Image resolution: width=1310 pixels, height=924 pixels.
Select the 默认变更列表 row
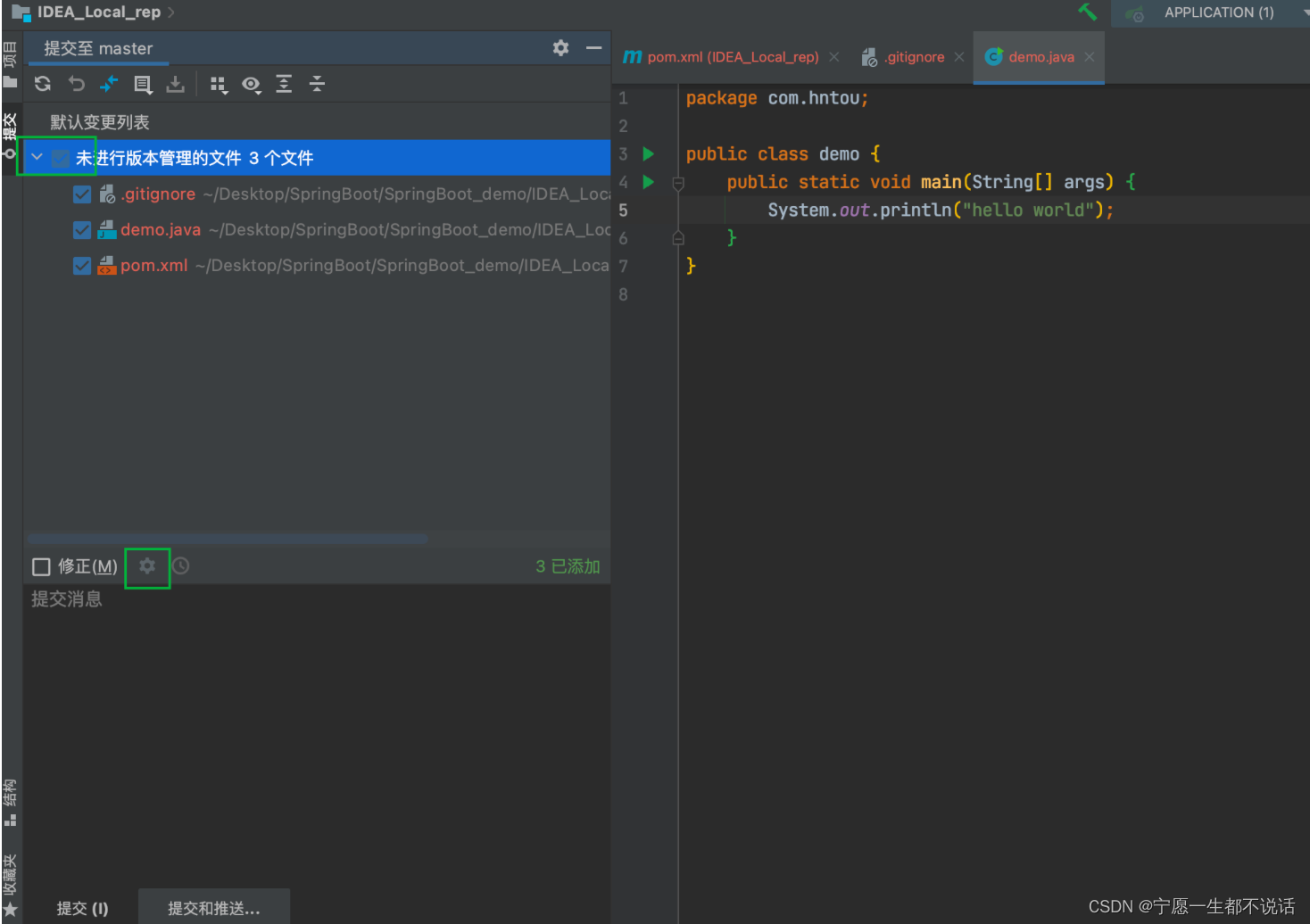click(317, 122)
